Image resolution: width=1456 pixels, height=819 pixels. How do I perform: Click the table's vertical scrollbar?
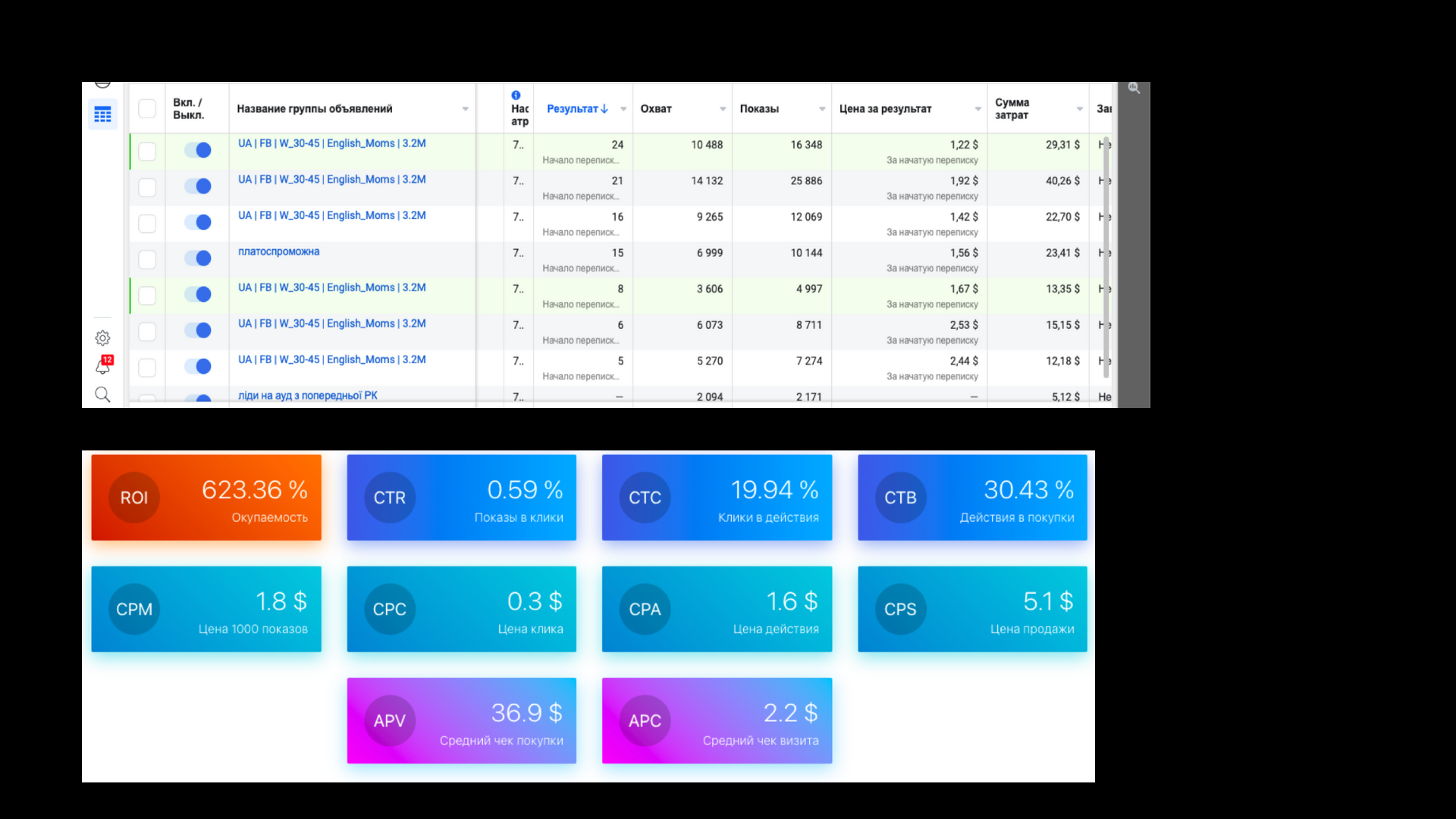1106,258
